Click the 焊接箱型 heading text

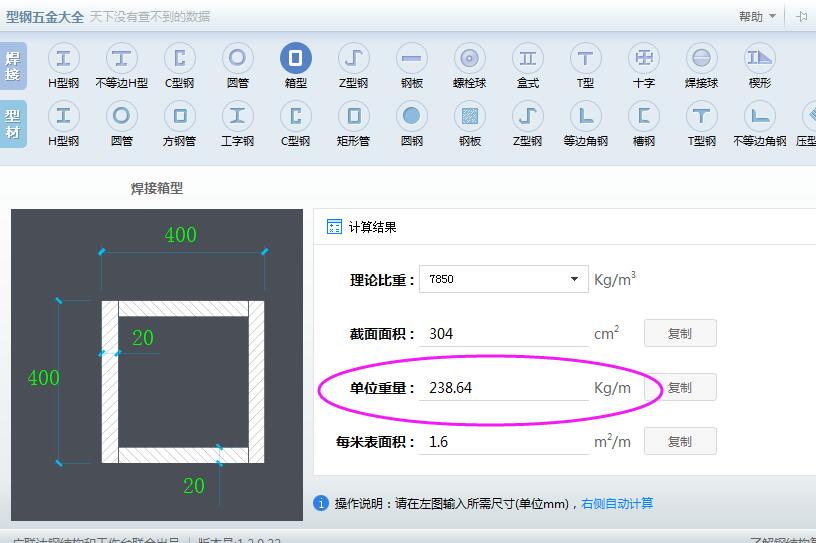point(157,188)
